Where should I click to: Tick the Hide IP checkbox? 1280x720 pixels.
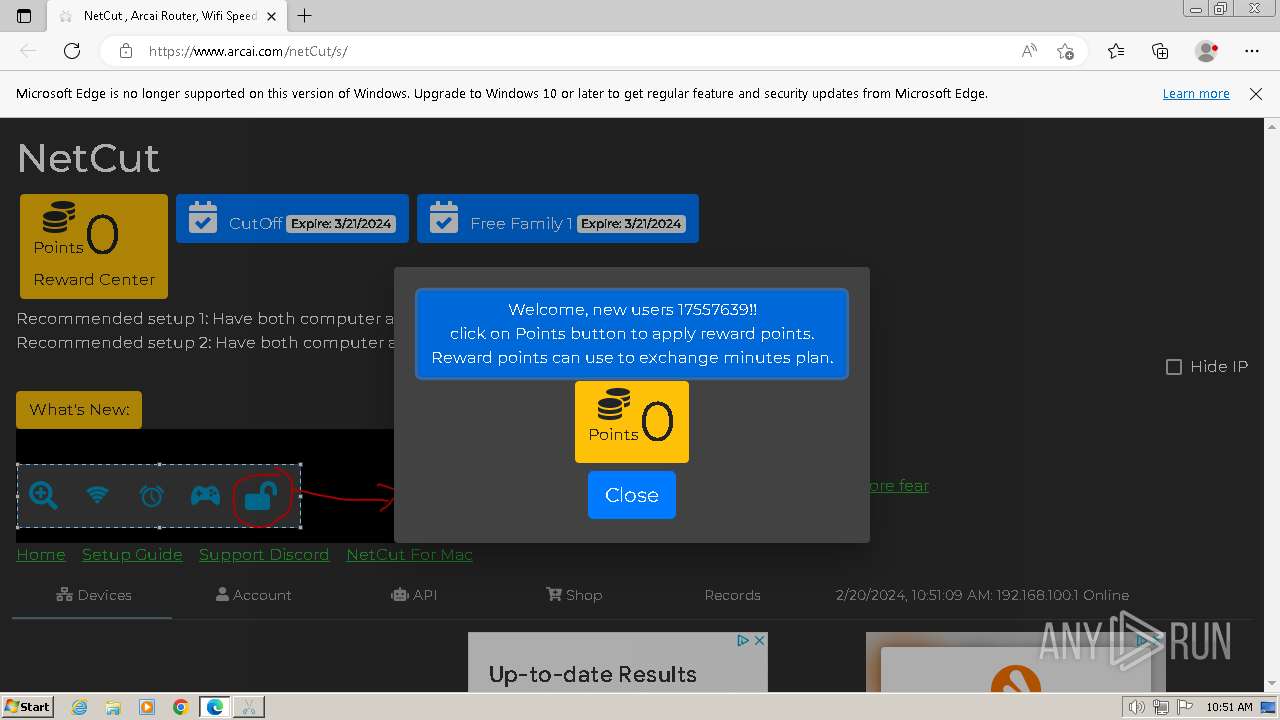coord(1174,367)
